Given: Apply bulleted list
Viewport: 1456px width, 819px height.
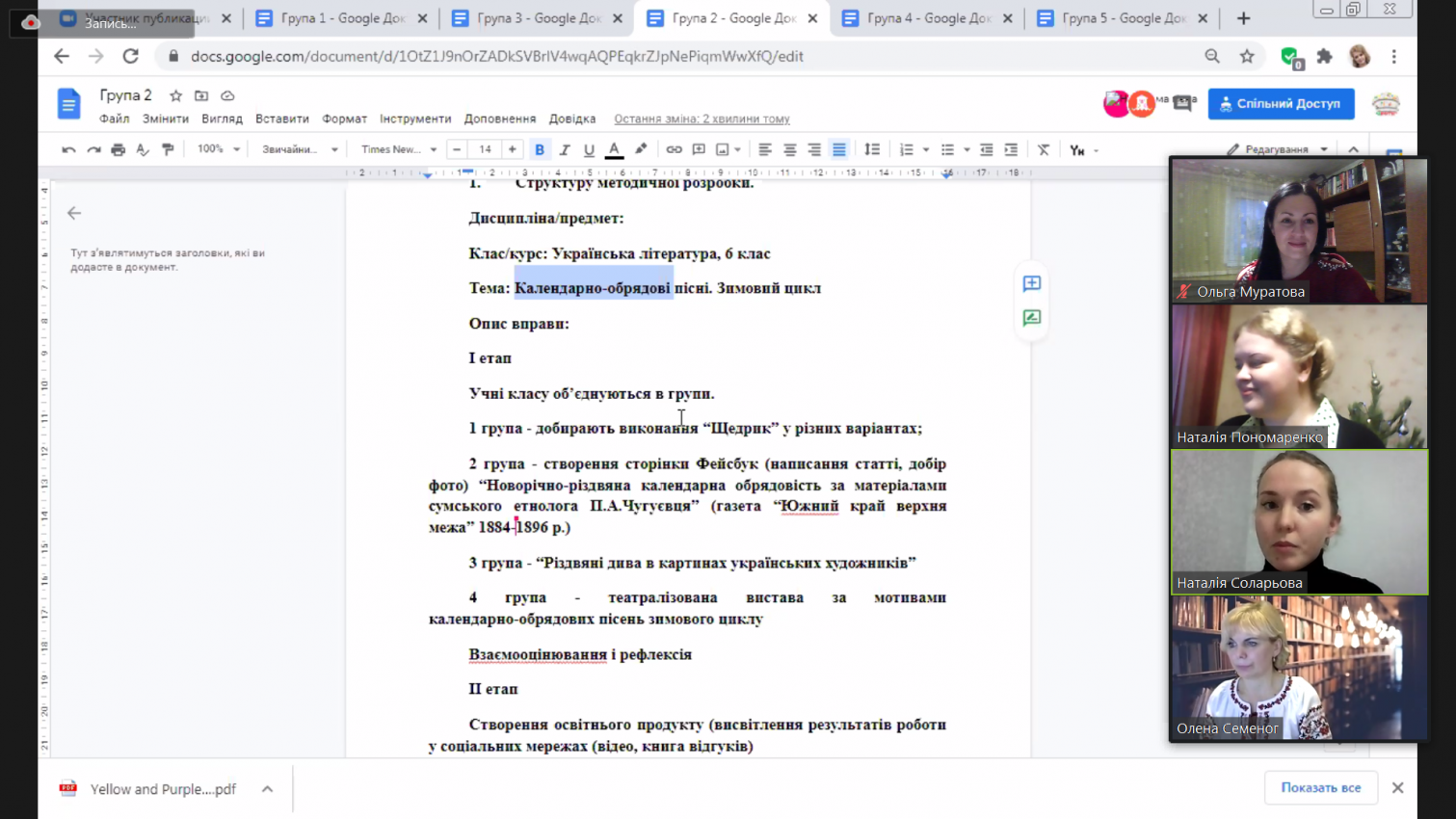Looking at the screenshot, I should (x=947, y=150).
